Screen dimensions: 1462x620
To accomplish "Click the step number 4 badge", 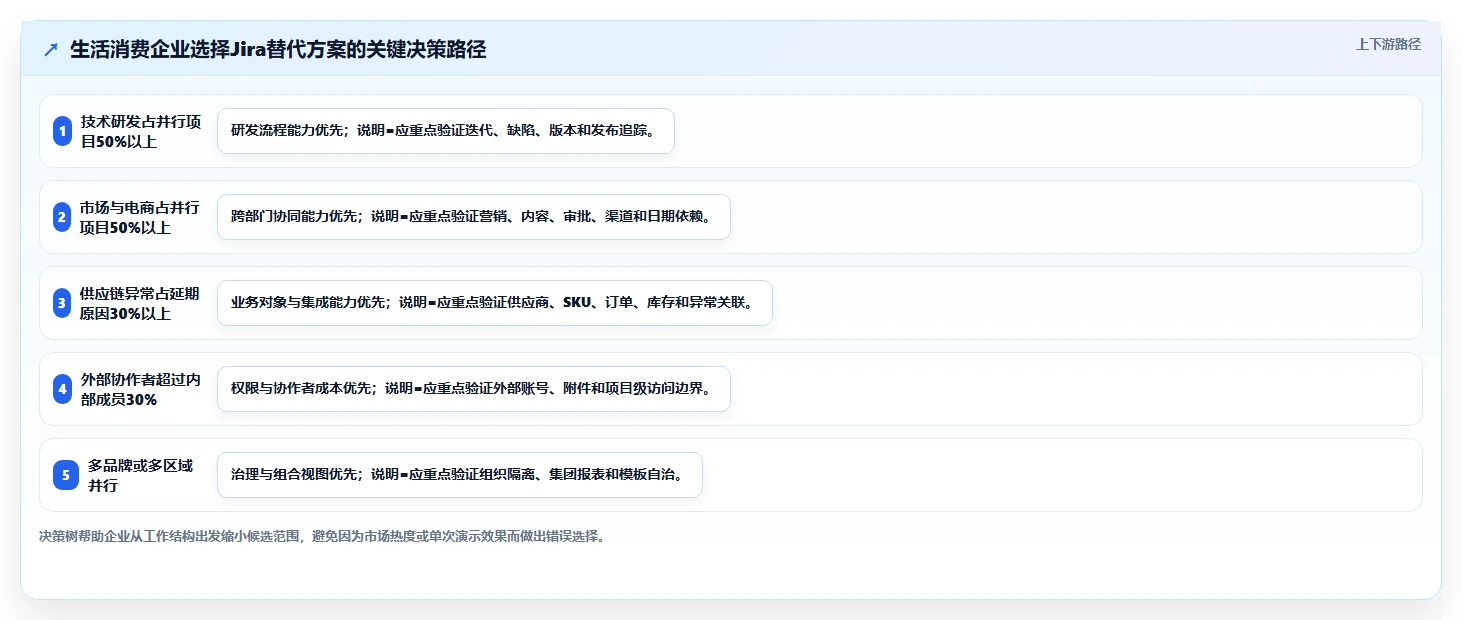I will pos(62,389).
